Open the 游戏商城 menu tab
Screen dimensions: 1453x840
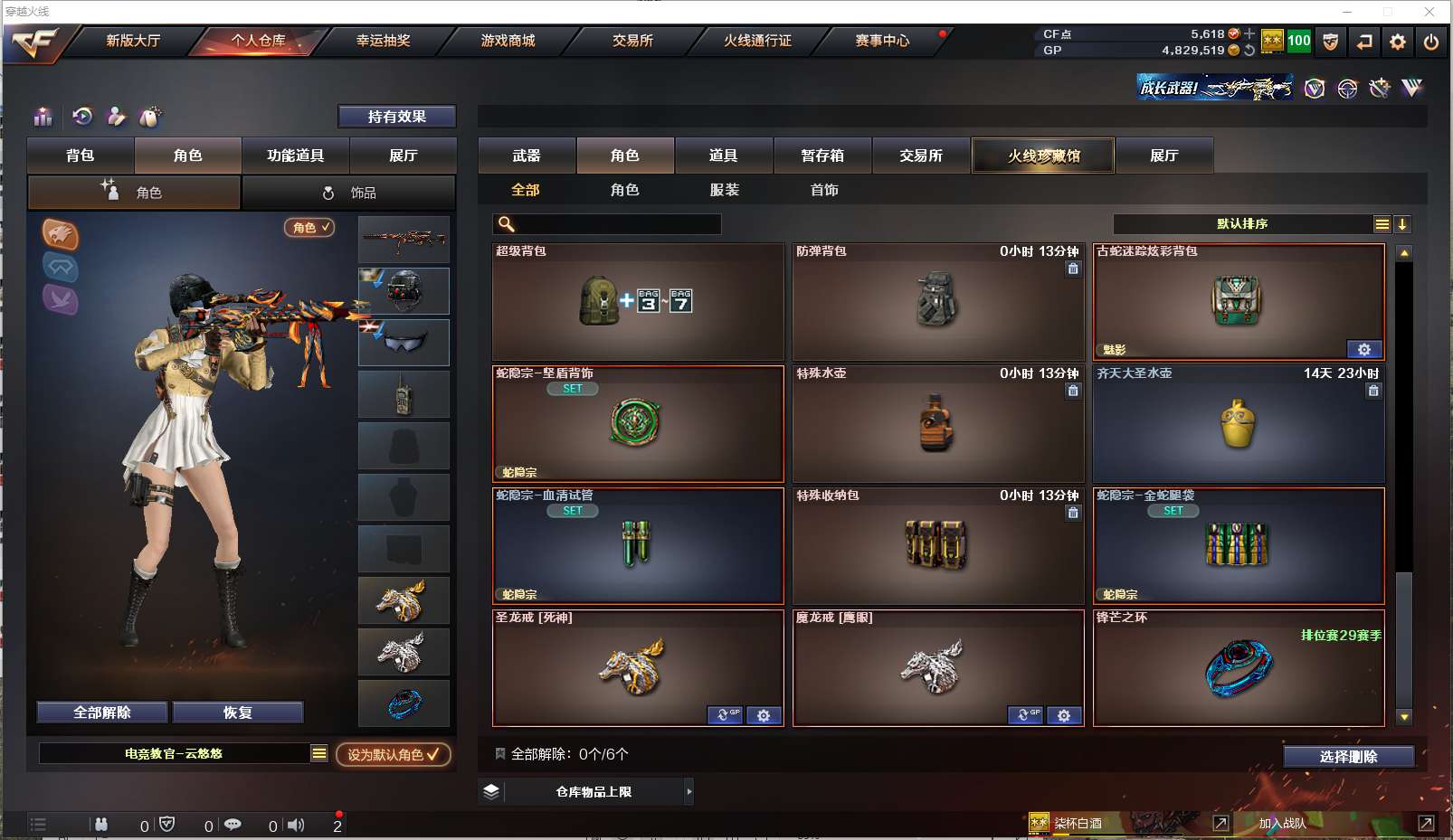tap(508, 41)
